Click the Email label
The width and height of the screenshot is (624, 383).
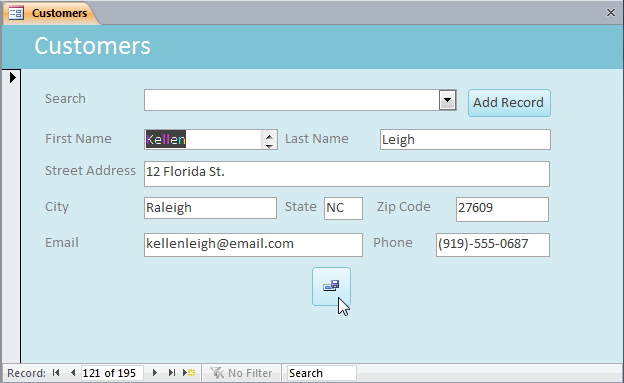(62, 242)
